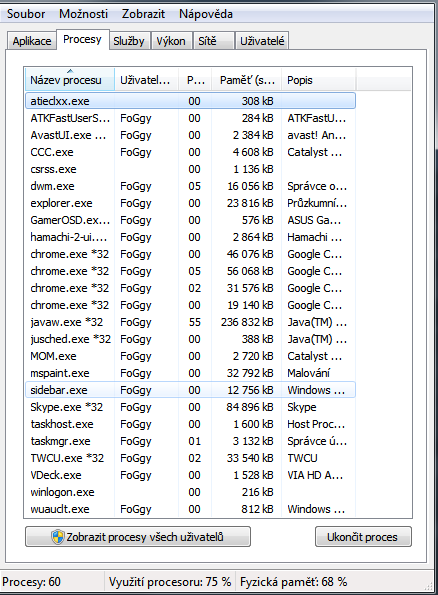Open the Výkon tab

click(171, 41)
